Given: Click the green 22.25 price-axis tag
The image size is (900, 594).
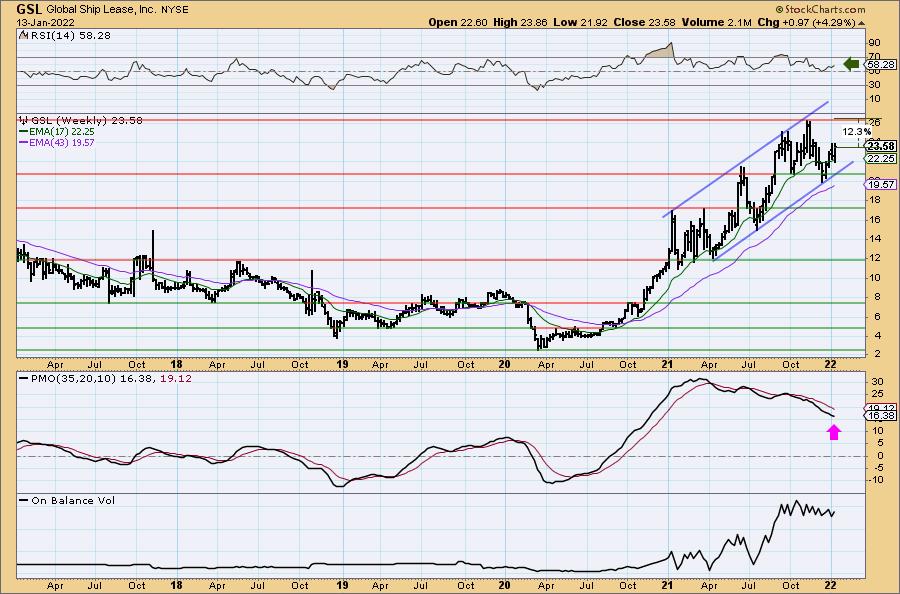Looking at the screenshot, I should coord(881,158).
